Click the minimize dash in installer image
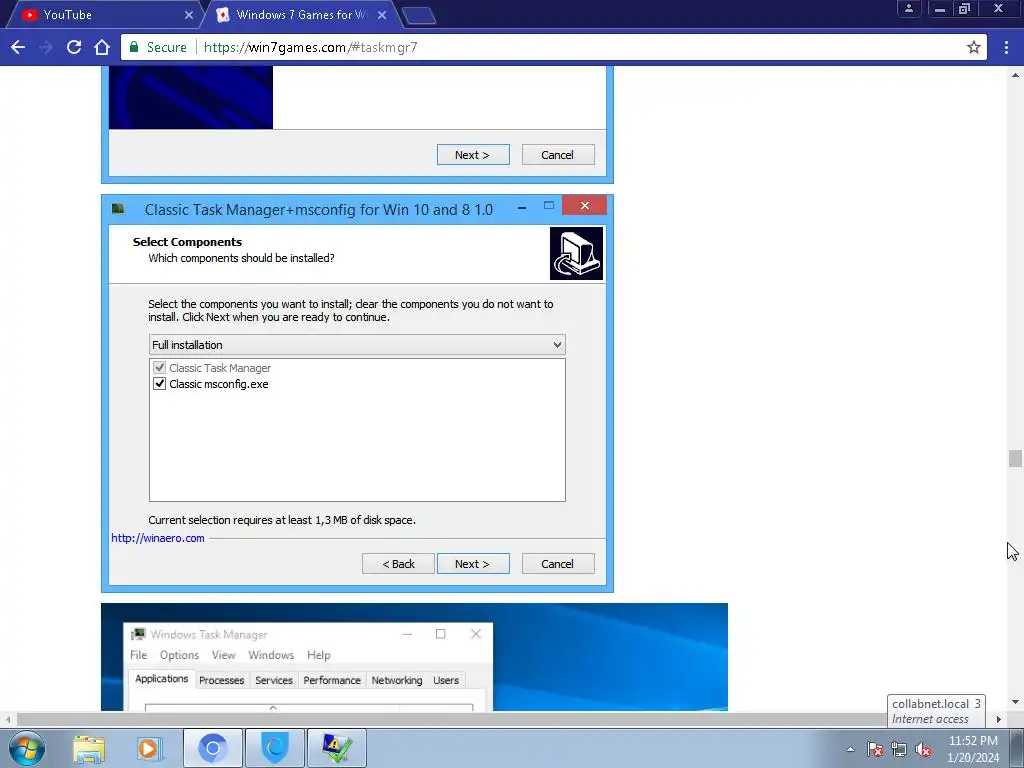 pos(522,208)
